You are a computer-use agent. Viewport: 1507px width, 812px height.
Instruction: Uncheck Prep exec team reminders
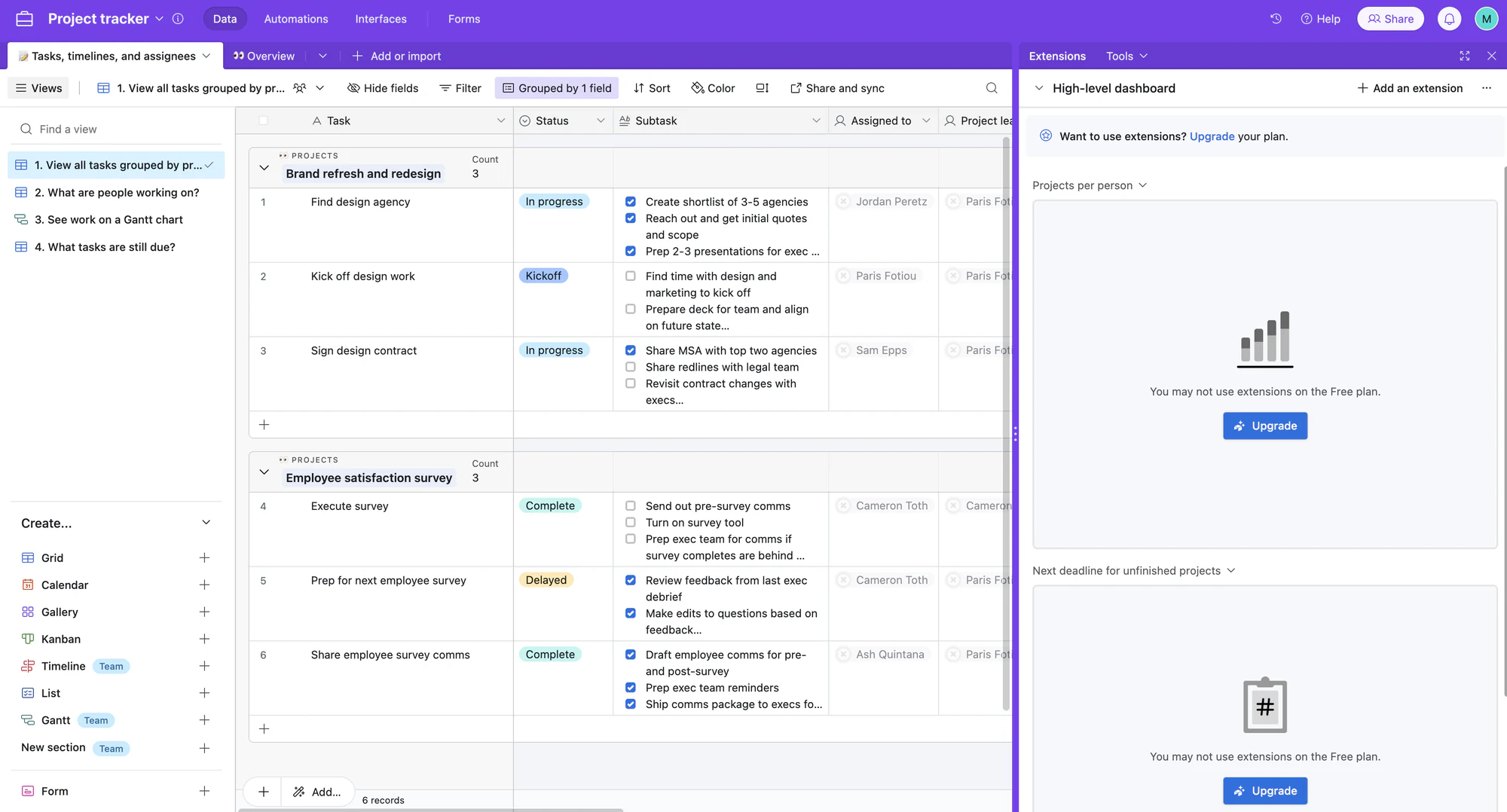(x=631, y=688)
